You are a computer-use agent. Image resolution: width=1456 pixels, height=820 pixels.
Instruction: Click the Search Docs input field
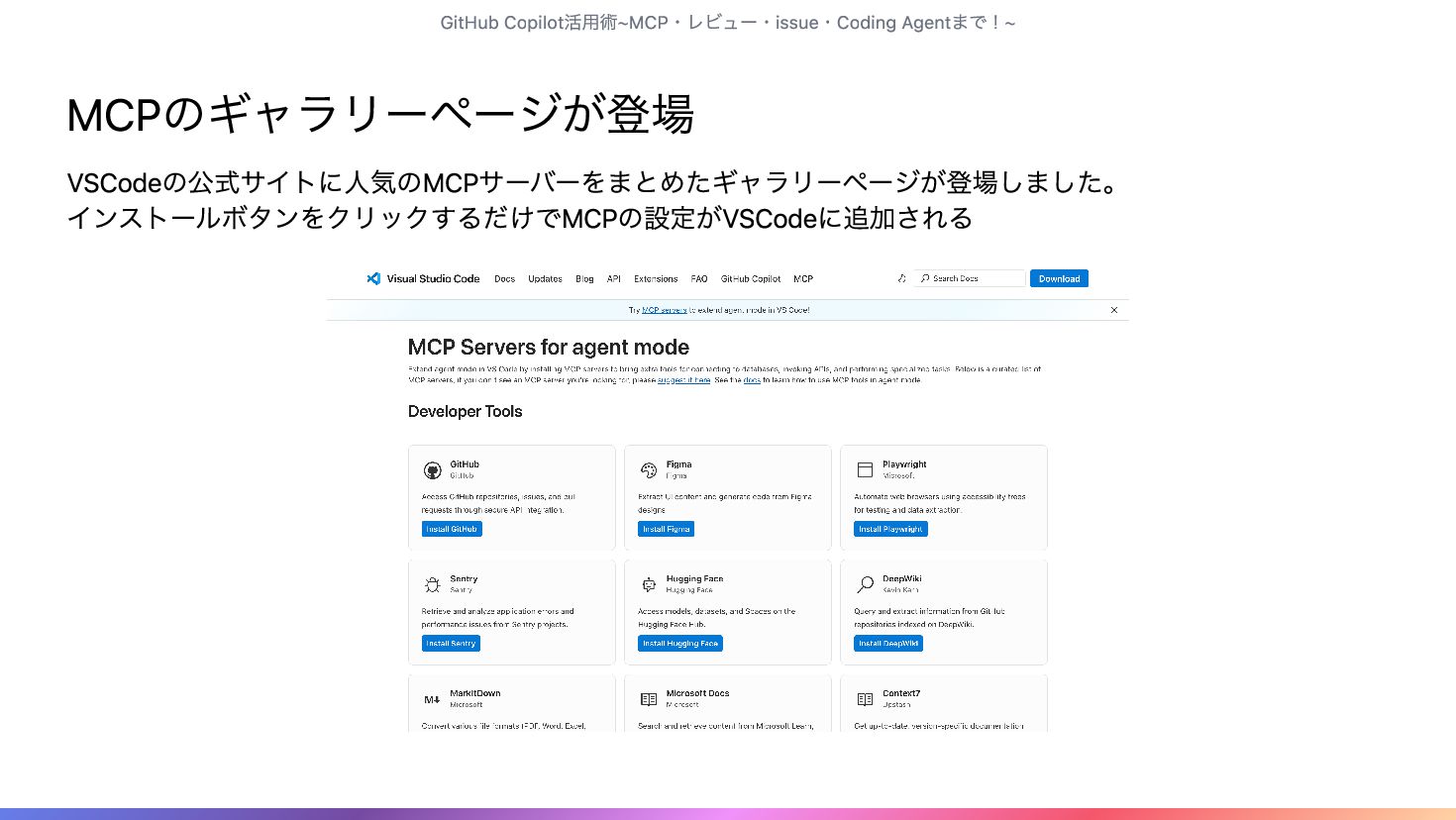(970, 278)
